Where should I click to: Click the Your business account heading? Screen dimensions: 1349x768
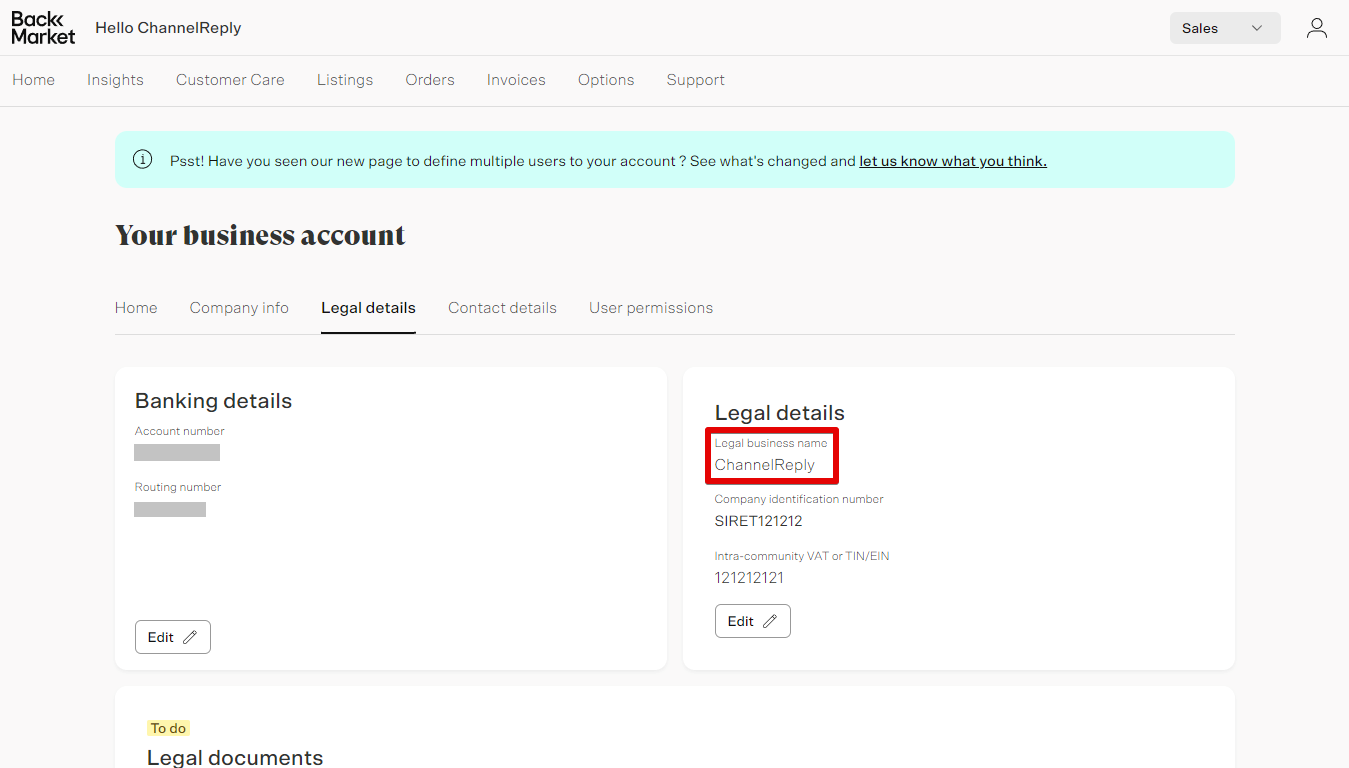(260, 235)
